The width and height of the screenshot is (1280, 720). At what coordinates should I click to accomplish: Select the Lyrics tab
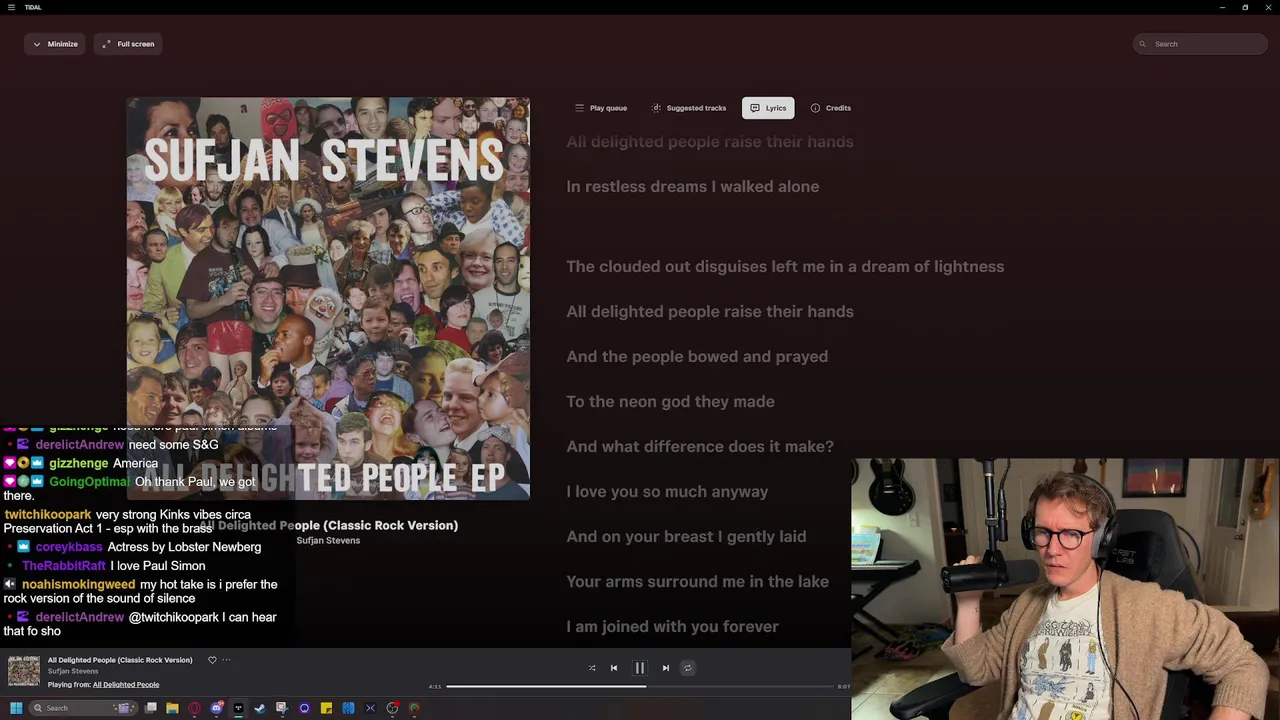768,108
